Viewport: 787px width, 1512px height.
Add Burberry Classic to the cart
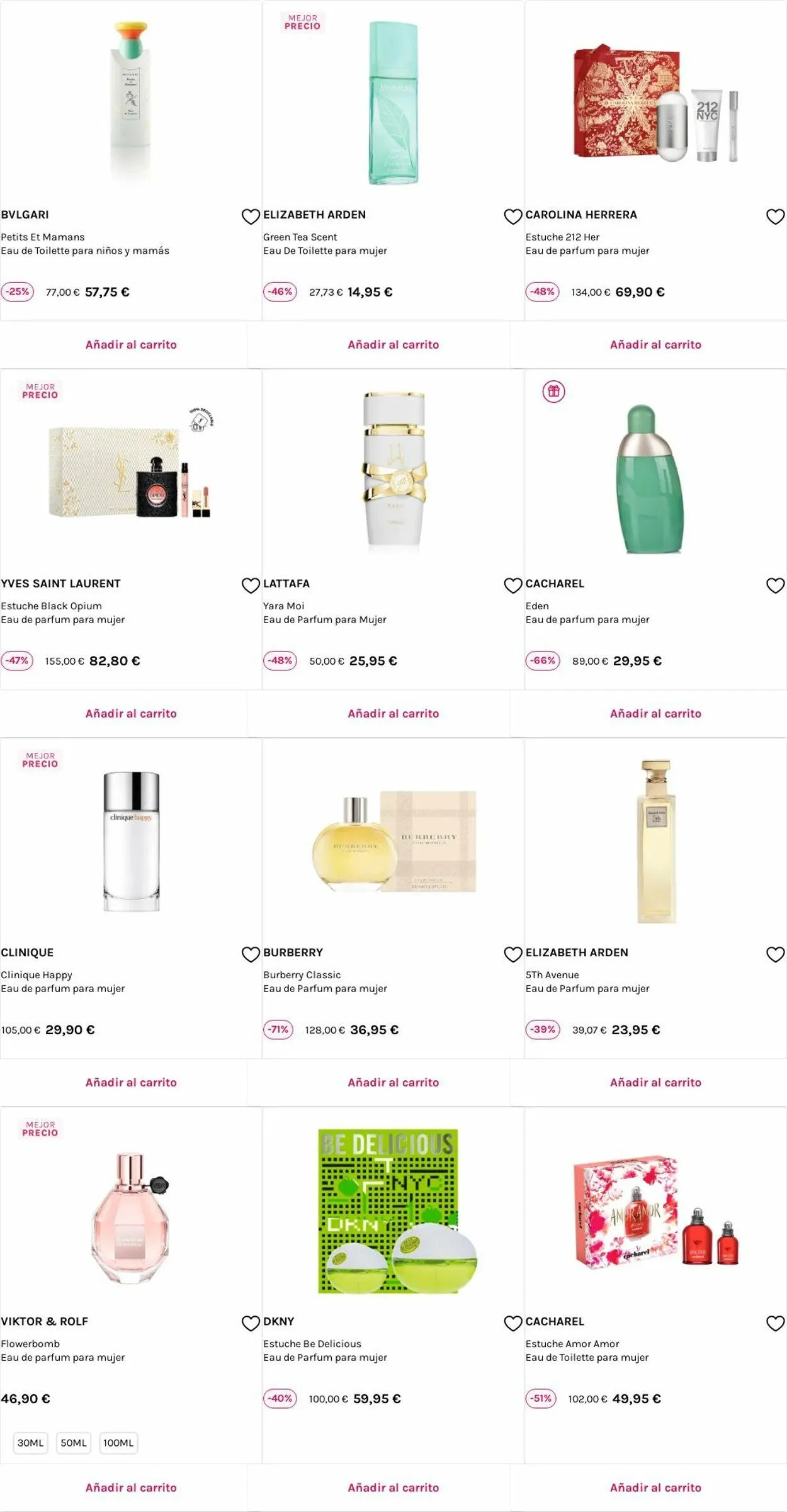(393, 1082)
